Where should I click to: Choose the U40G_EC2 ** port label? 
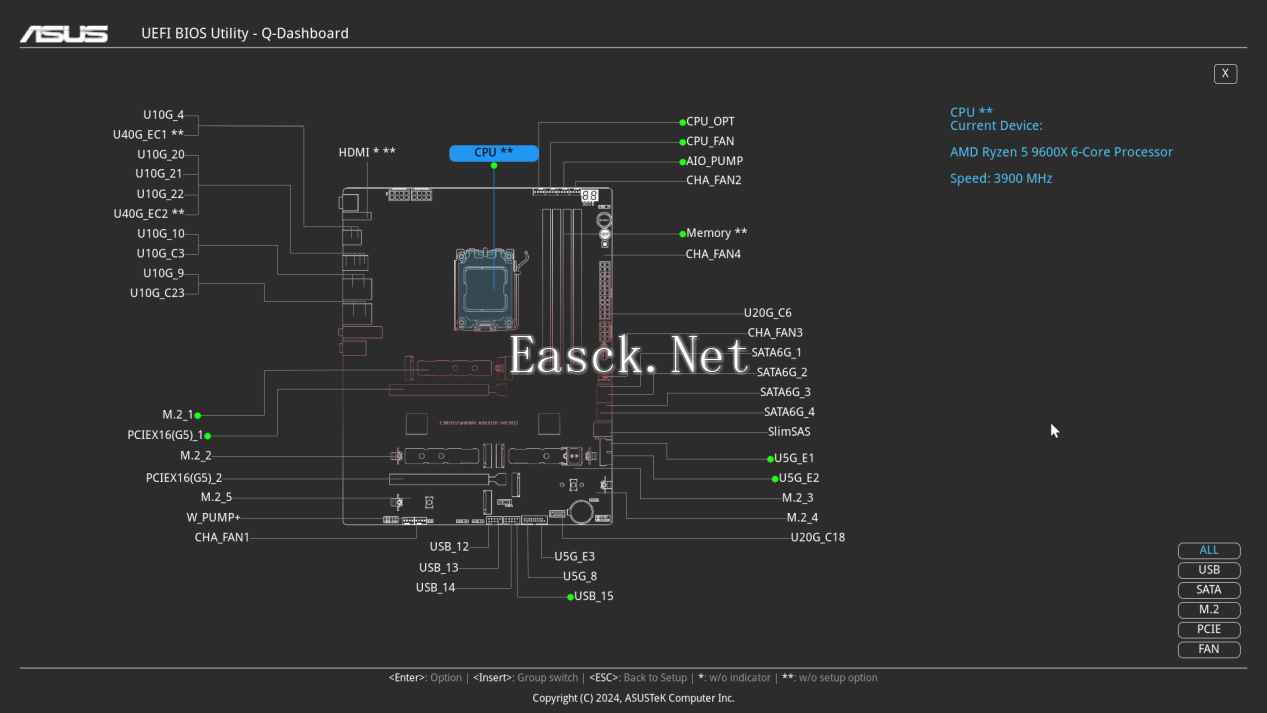coord(149,214)
